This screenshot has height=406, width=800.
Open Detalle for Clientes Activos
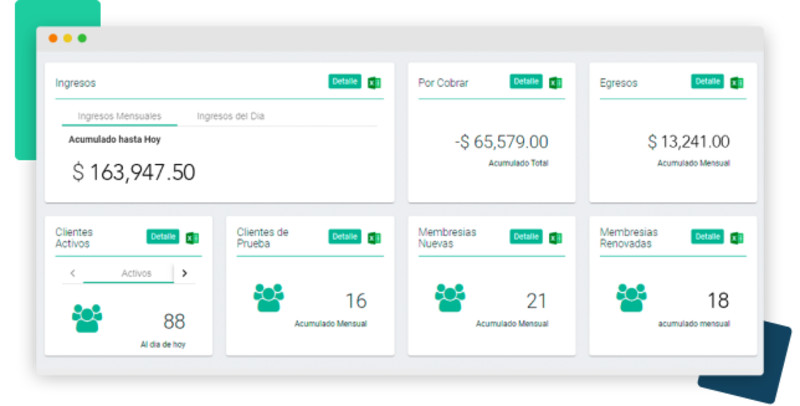pos(163,237)
